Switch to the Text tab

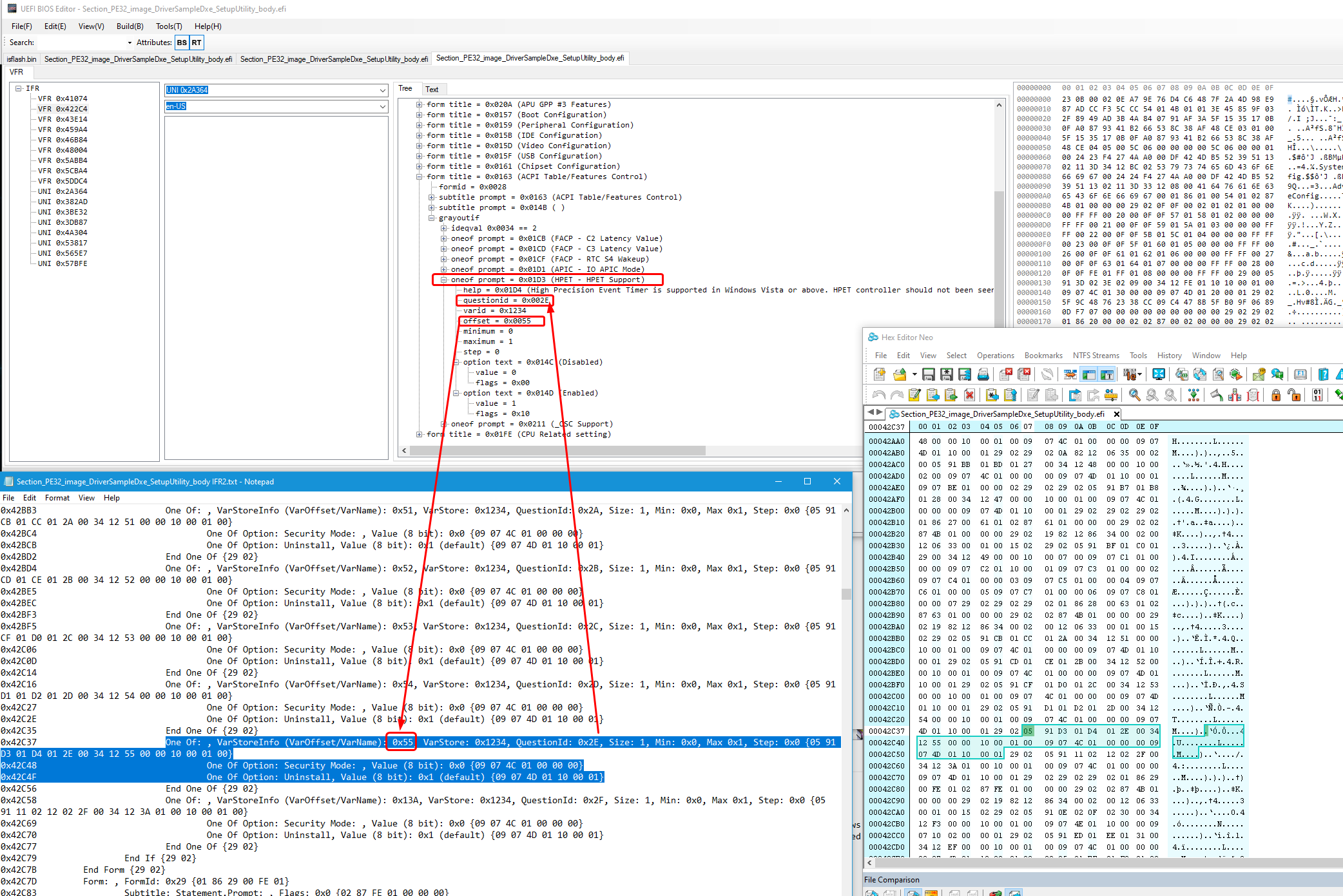coord(432,90)
